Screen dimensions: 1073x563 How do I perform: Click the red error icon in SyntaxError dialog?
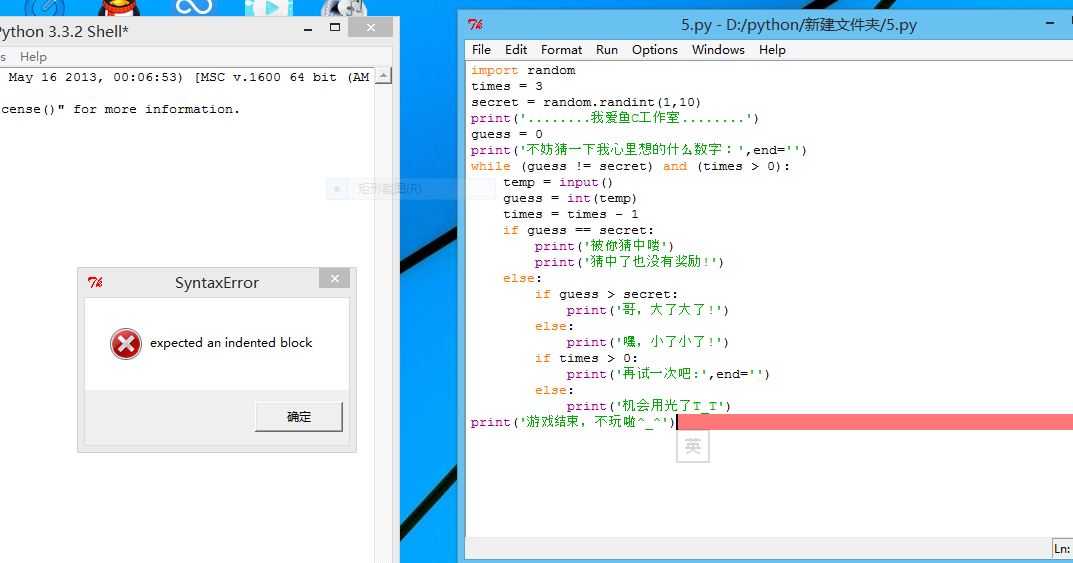pos(126,343)
